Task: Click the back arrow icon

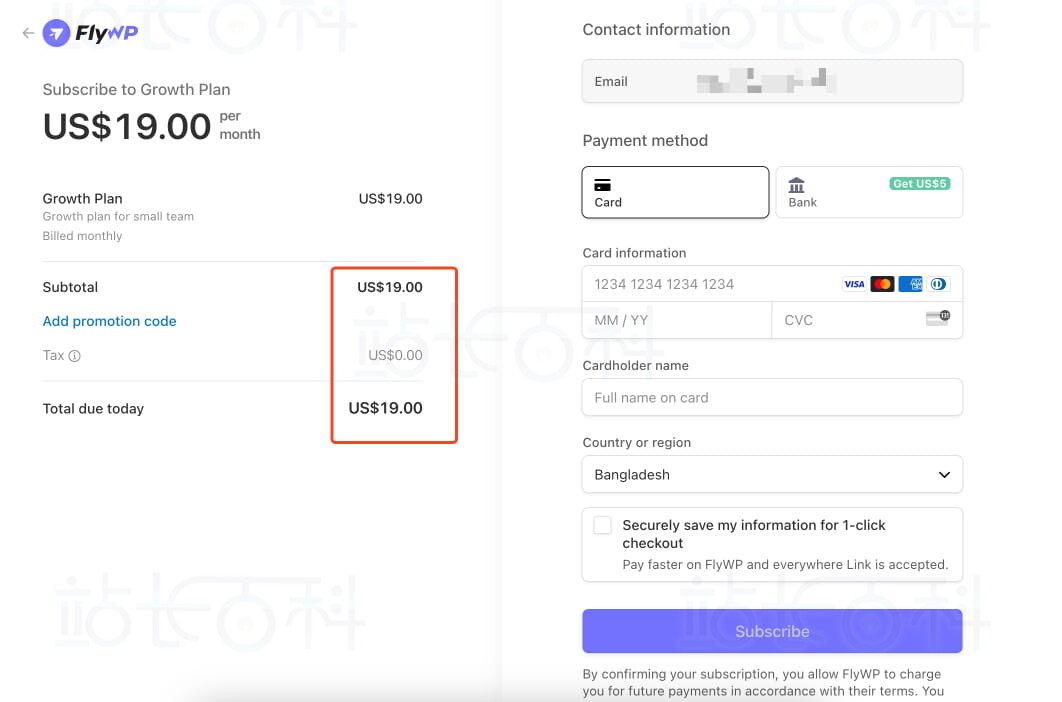Action: point(28,33)
